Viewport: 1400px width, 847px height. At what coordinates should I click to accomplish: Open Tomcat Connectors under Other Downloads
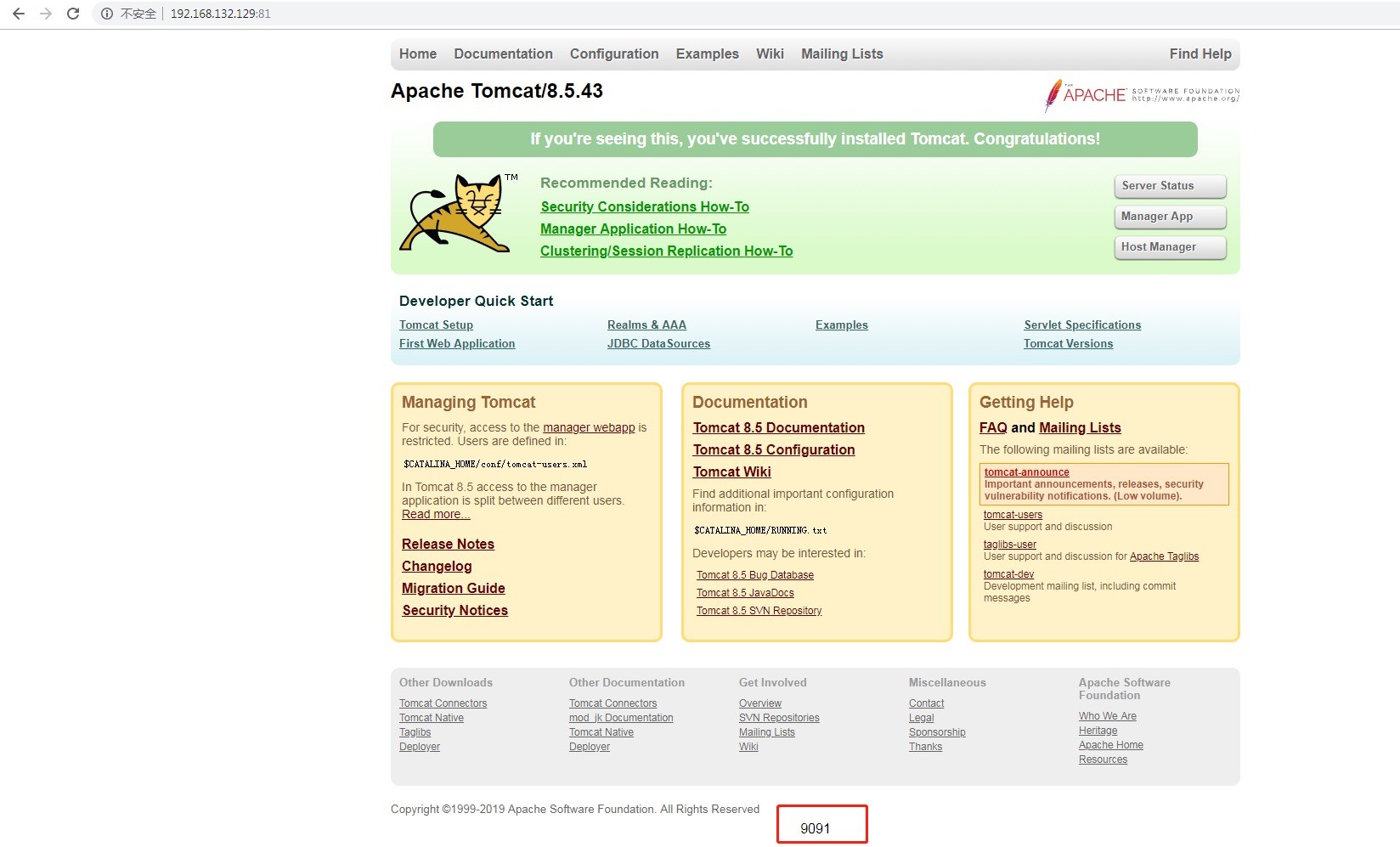(443, 703)
